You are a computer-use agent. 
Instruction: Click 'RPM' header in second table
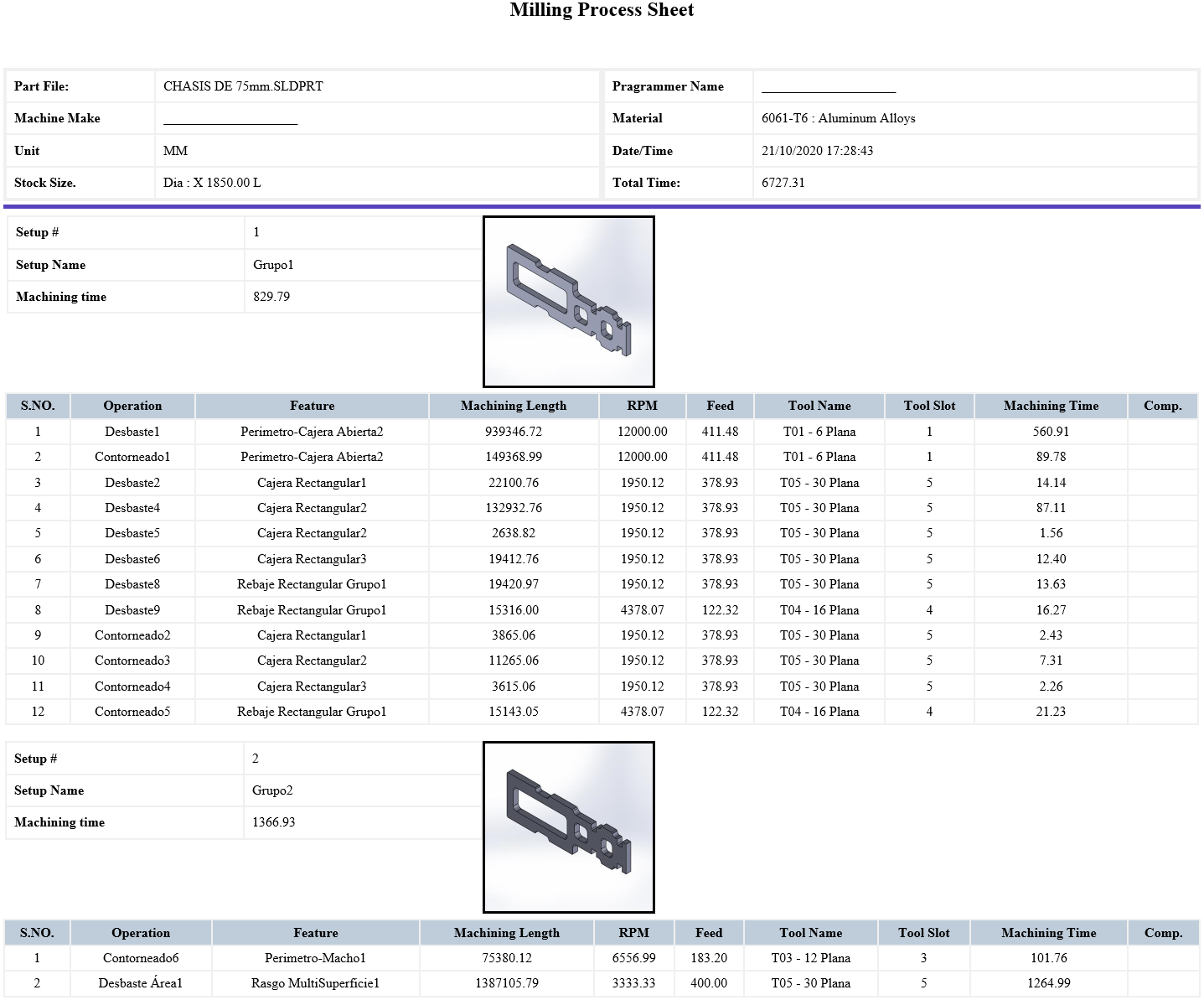point(633,933)
